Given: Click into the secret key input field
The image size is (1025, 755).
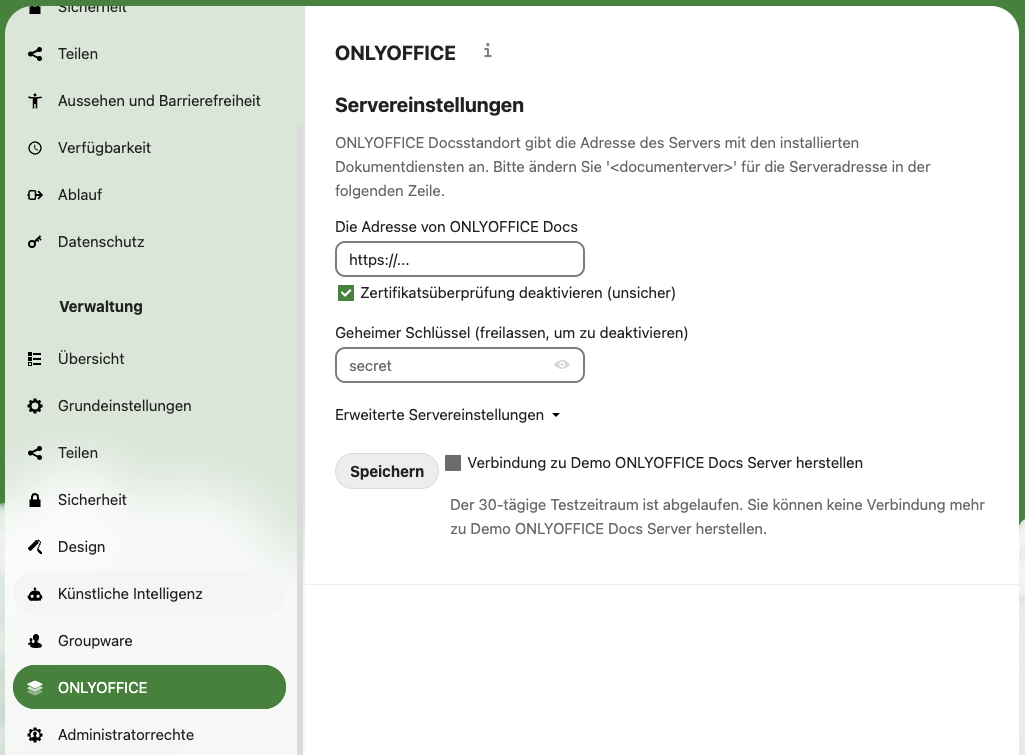Looking at the screenshot, I should pyautogui.click(x=460, y=365).
